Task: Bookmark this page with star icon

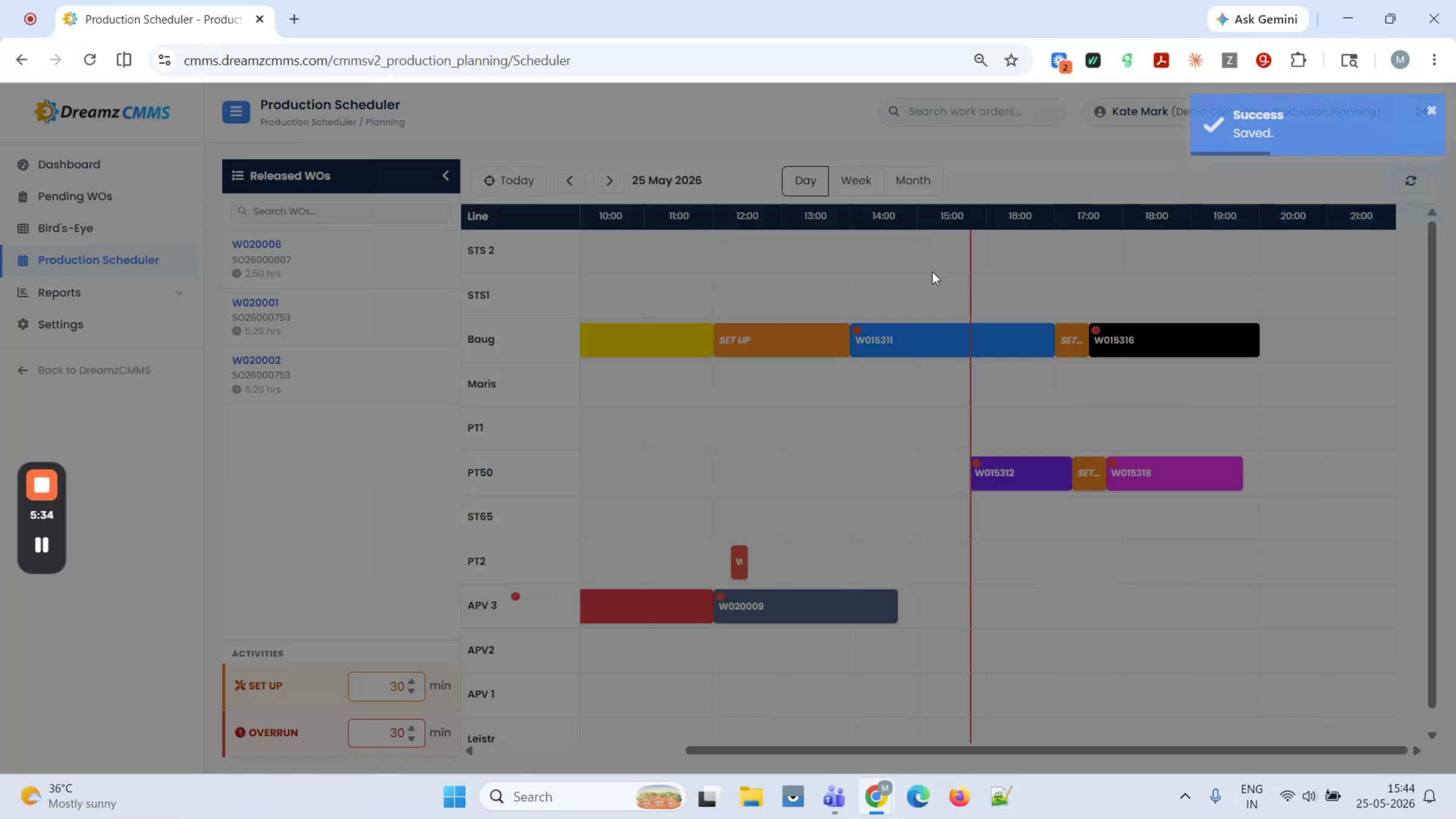Action: [x=1011, y=60]
